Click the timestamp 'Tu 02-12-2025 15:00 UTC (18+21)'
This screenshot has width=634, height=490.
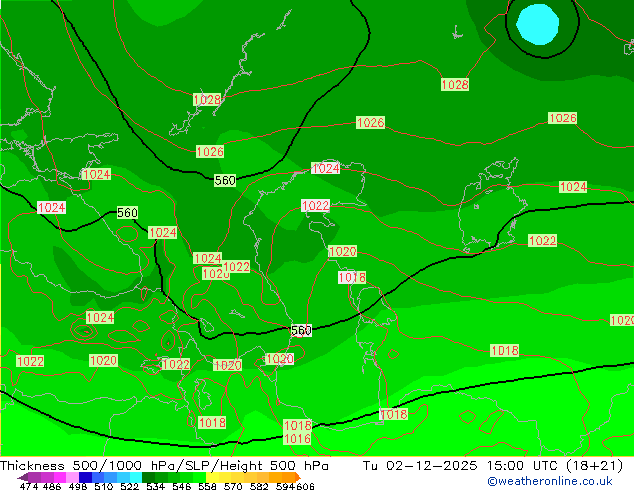point(493,466)
